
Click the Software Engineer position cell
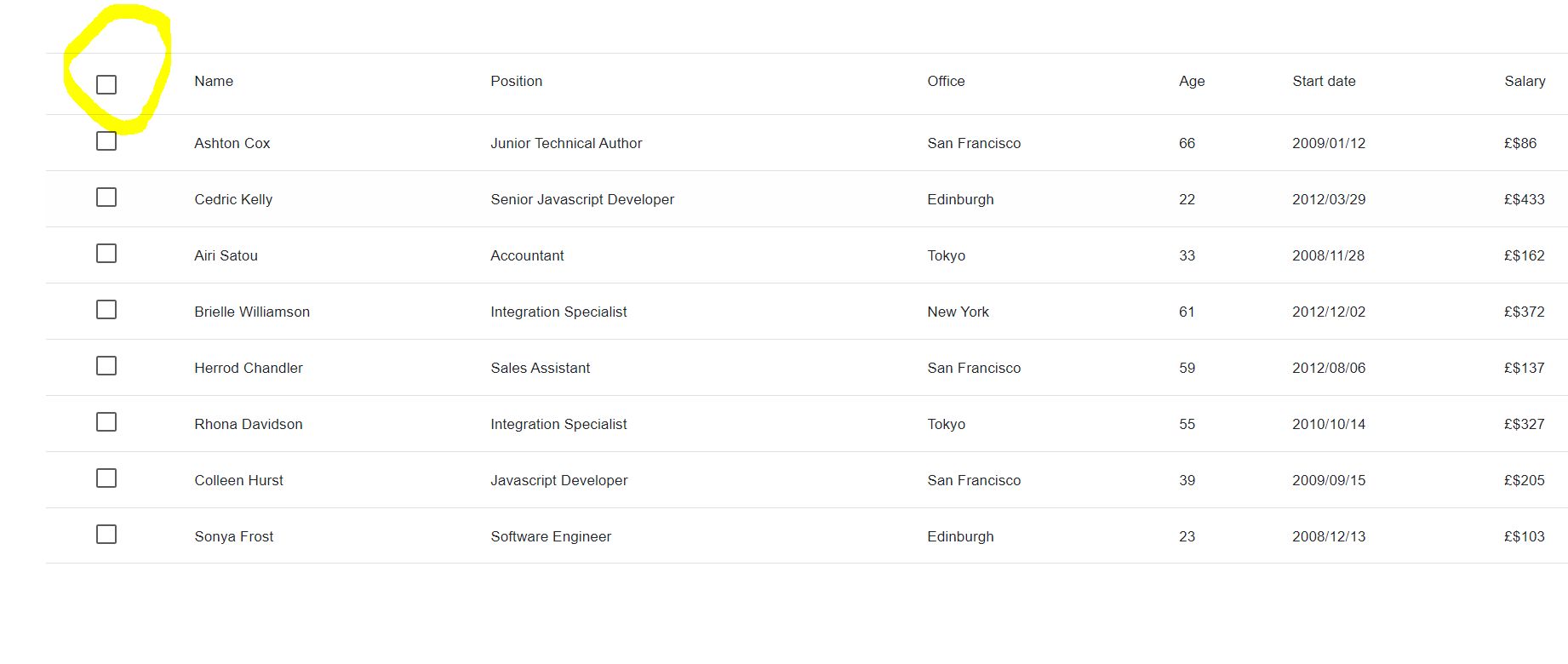pos(551,536)
